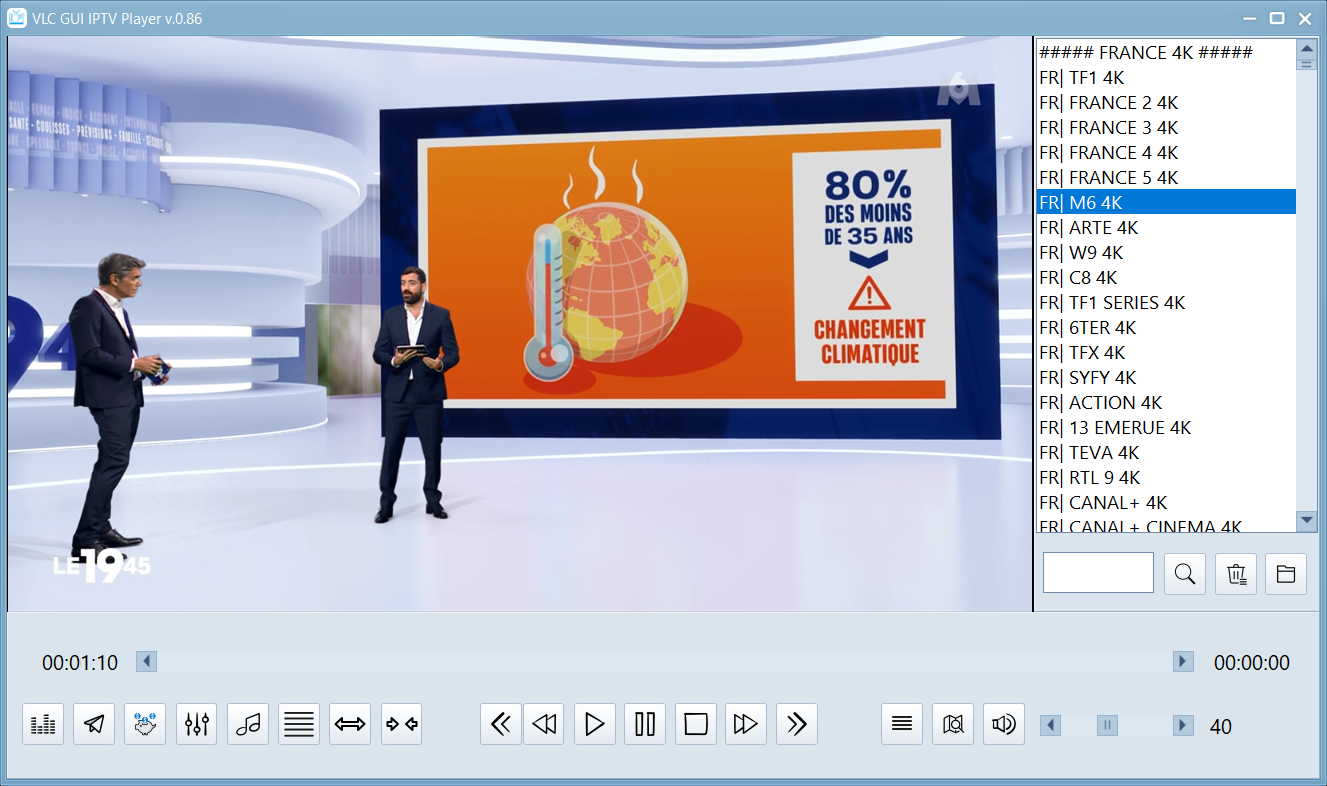Viewport: 1327px width, 786px height.
Task: Toggle mute with the speaker icon
Action: (x=1004, y=724)
